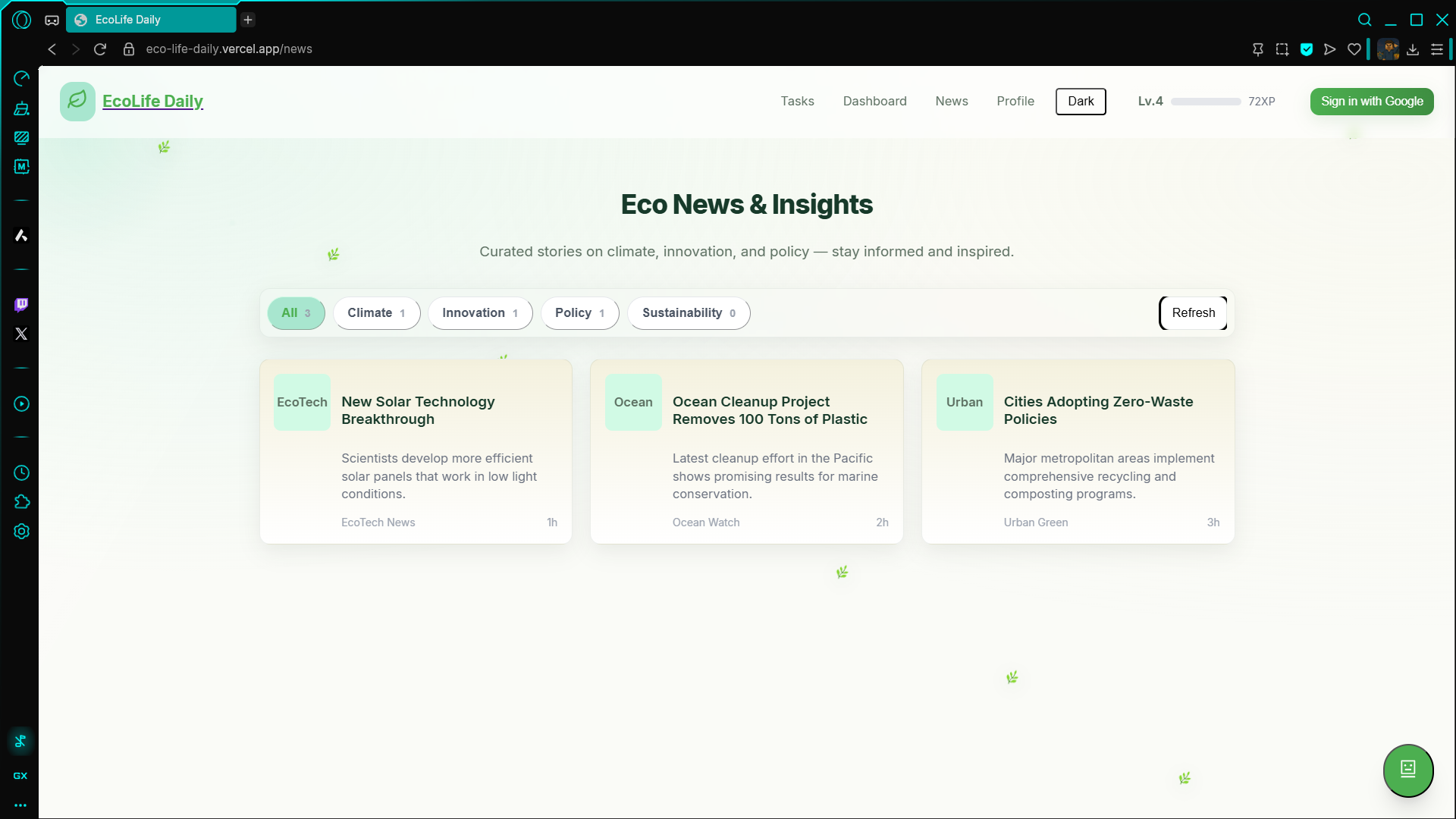The height and width of the screenshot is (819, 1456).
Task: Open the Tasks nav item
Action: click(797, 101)
